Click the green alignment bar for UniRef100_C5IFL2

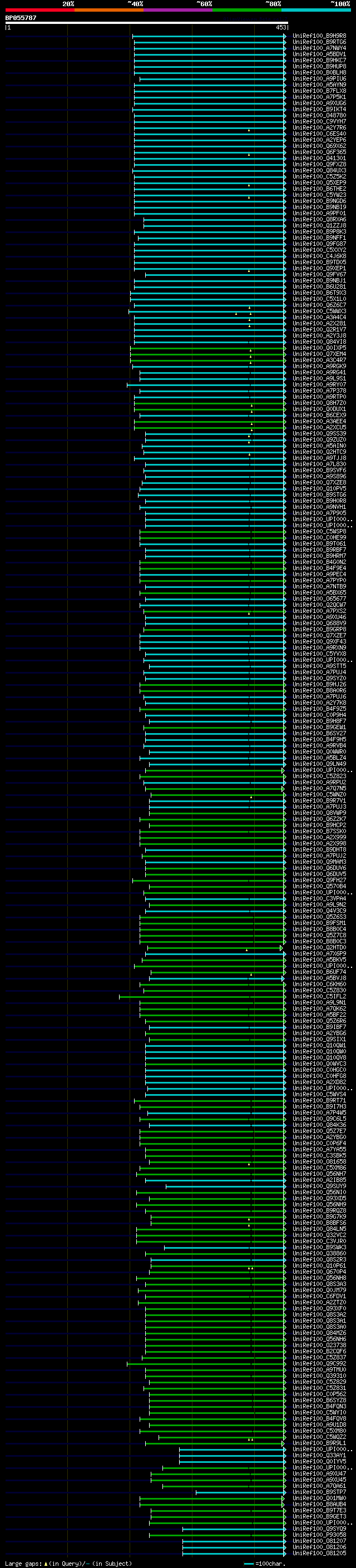(x=202, y=996)
